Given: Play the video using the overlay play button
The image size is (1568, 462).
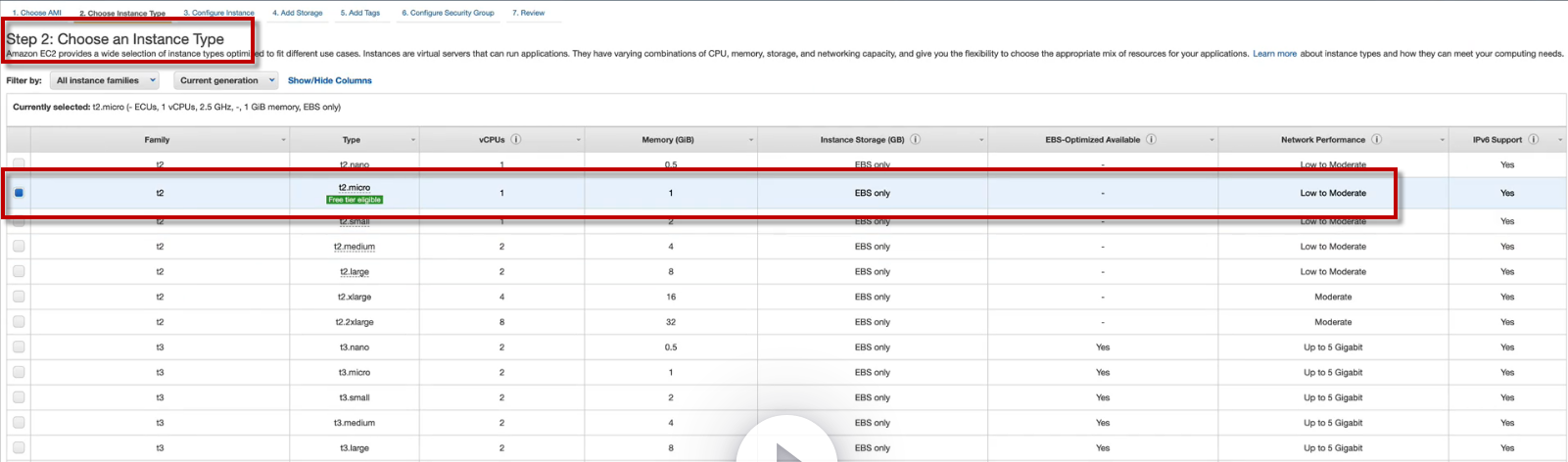Looking at the screenshot, I should [787, 450].
